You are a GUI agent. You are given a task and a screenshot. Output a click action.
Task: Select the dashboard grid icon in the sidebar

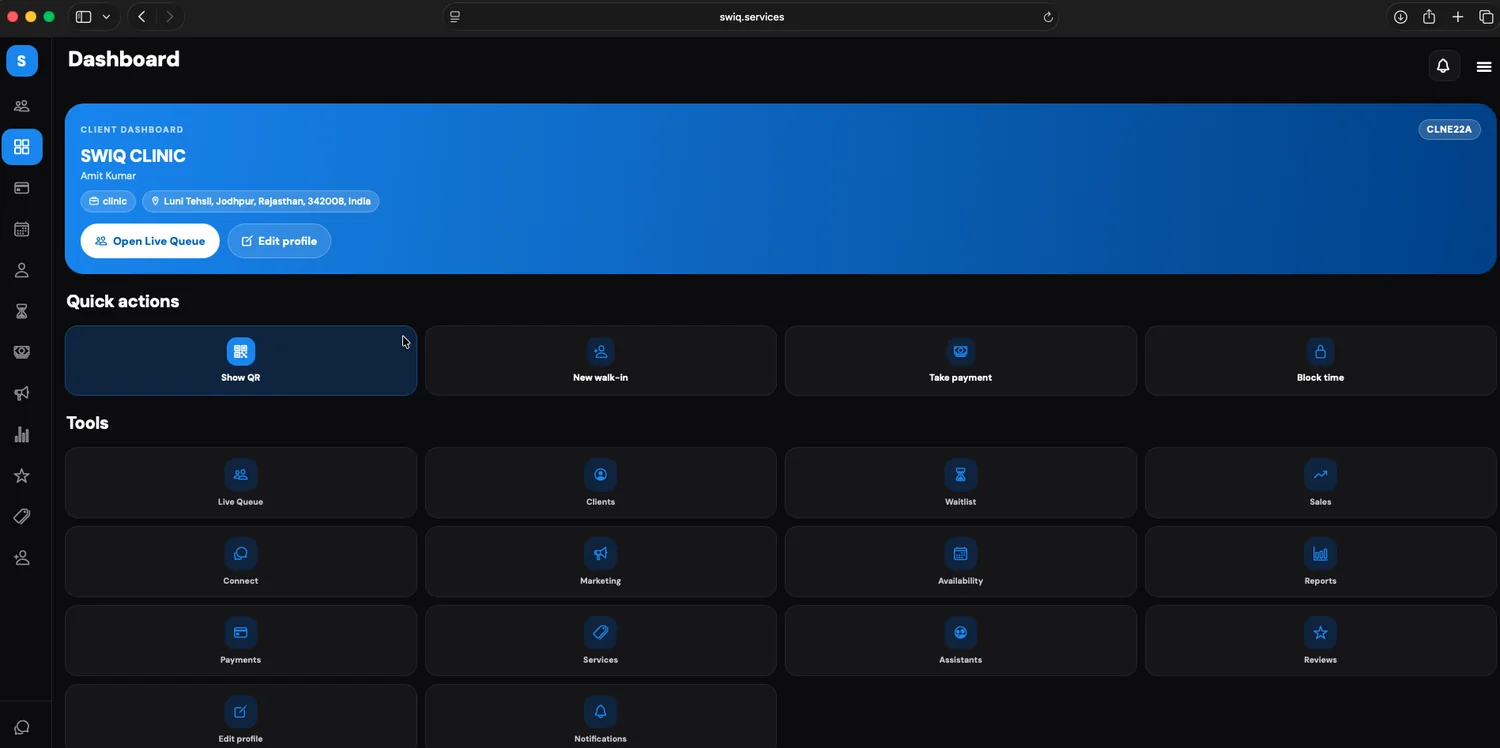(22, 147)
